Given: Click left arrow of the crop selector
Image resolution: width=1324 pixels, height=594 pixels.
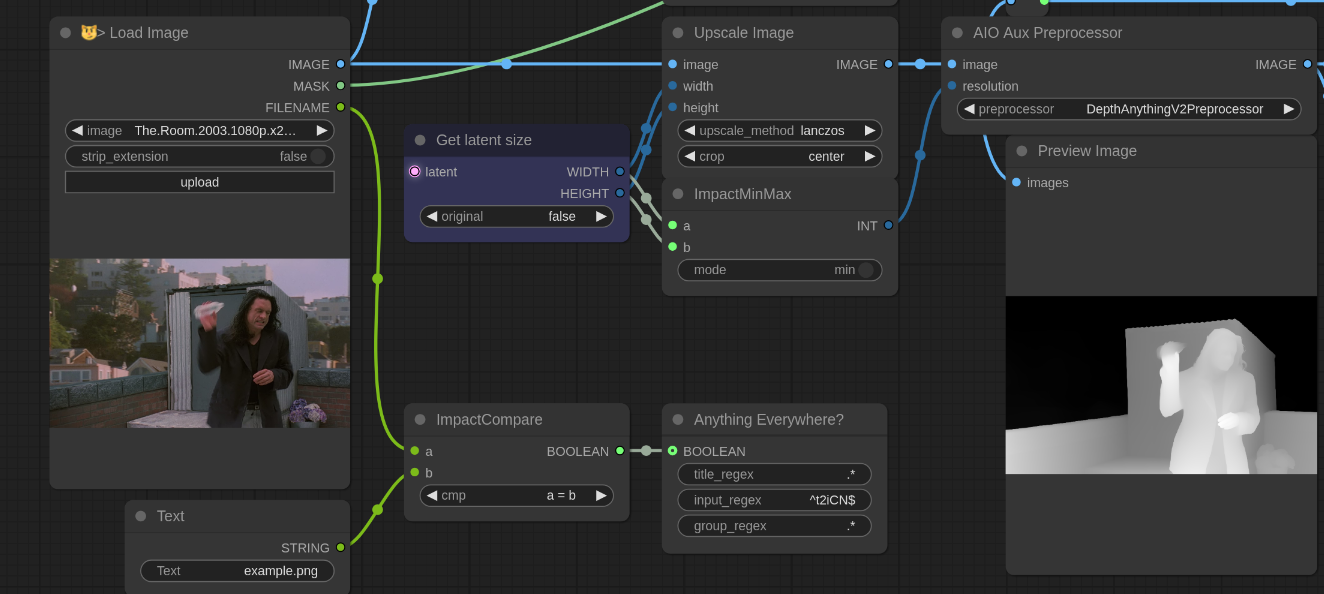Looking at the screenshot, I should [690, 156].
